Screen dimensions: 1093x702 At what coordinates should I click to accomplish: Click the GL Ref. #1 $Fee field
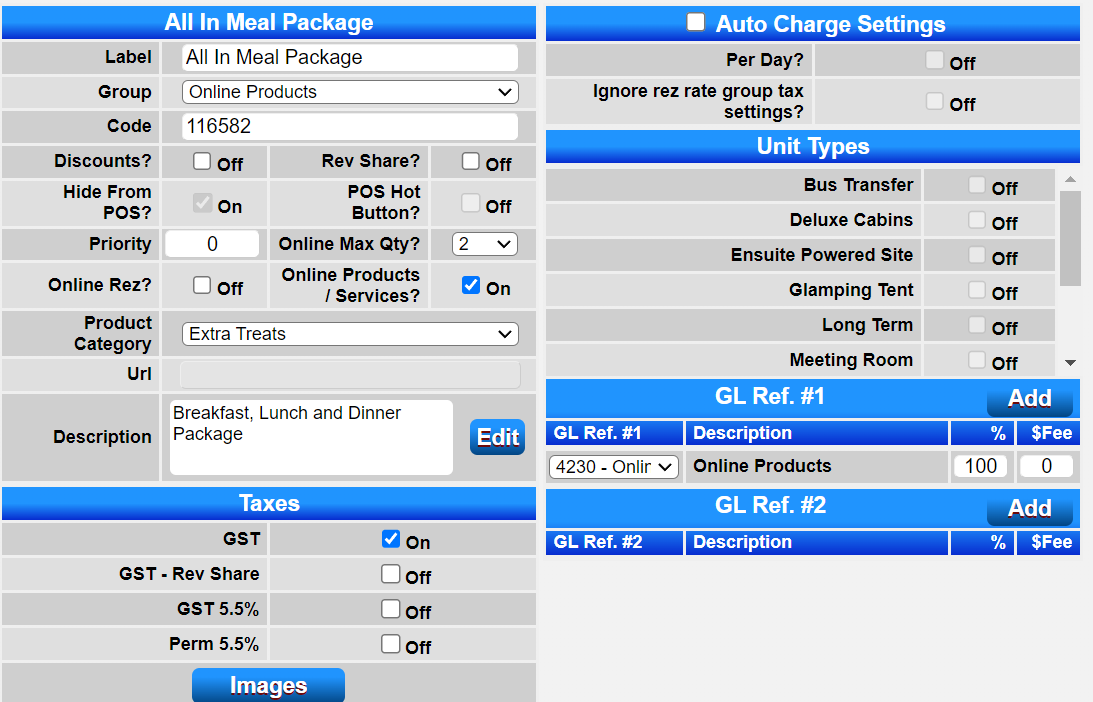click(1046, 466)
